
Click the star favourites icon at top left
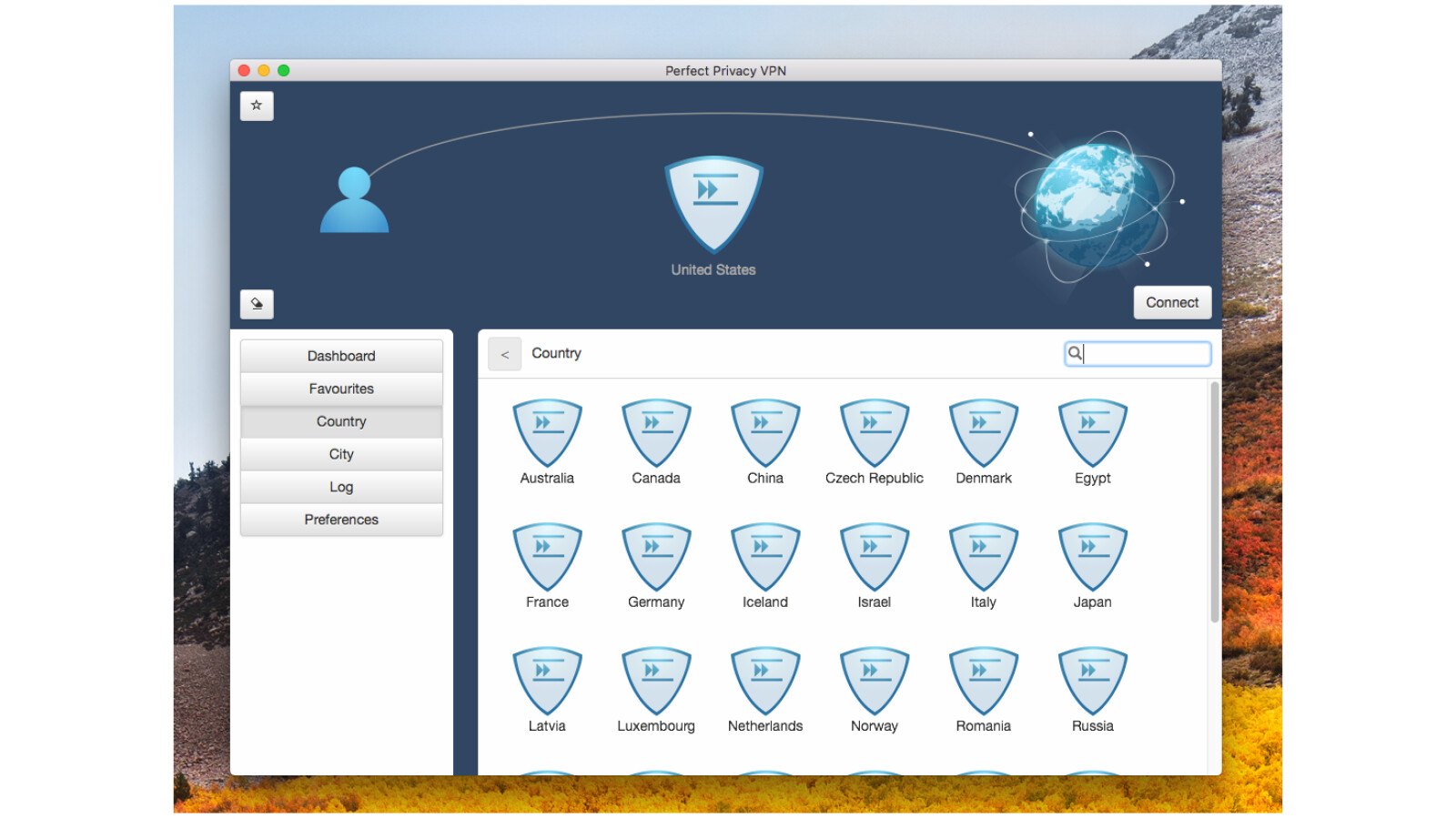[257, 106]
